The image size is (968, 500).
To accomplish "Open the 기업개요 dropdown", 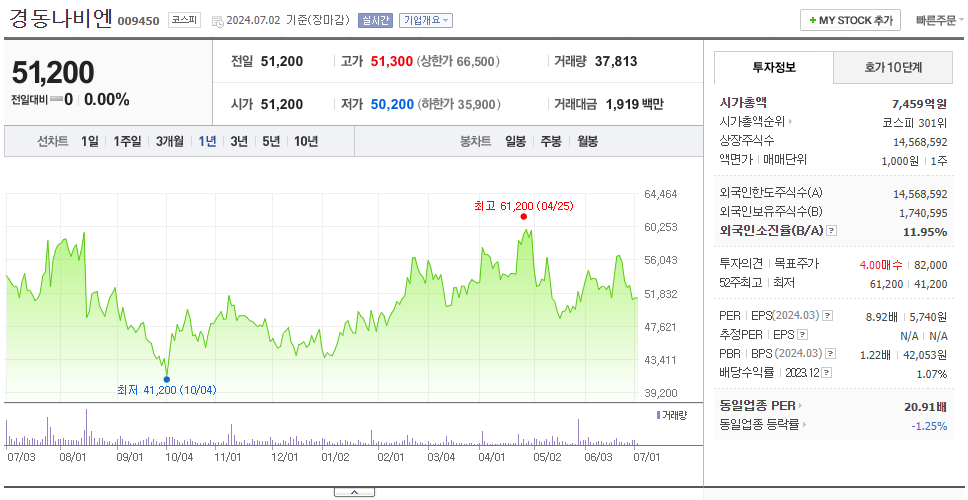I will [426, 20].
